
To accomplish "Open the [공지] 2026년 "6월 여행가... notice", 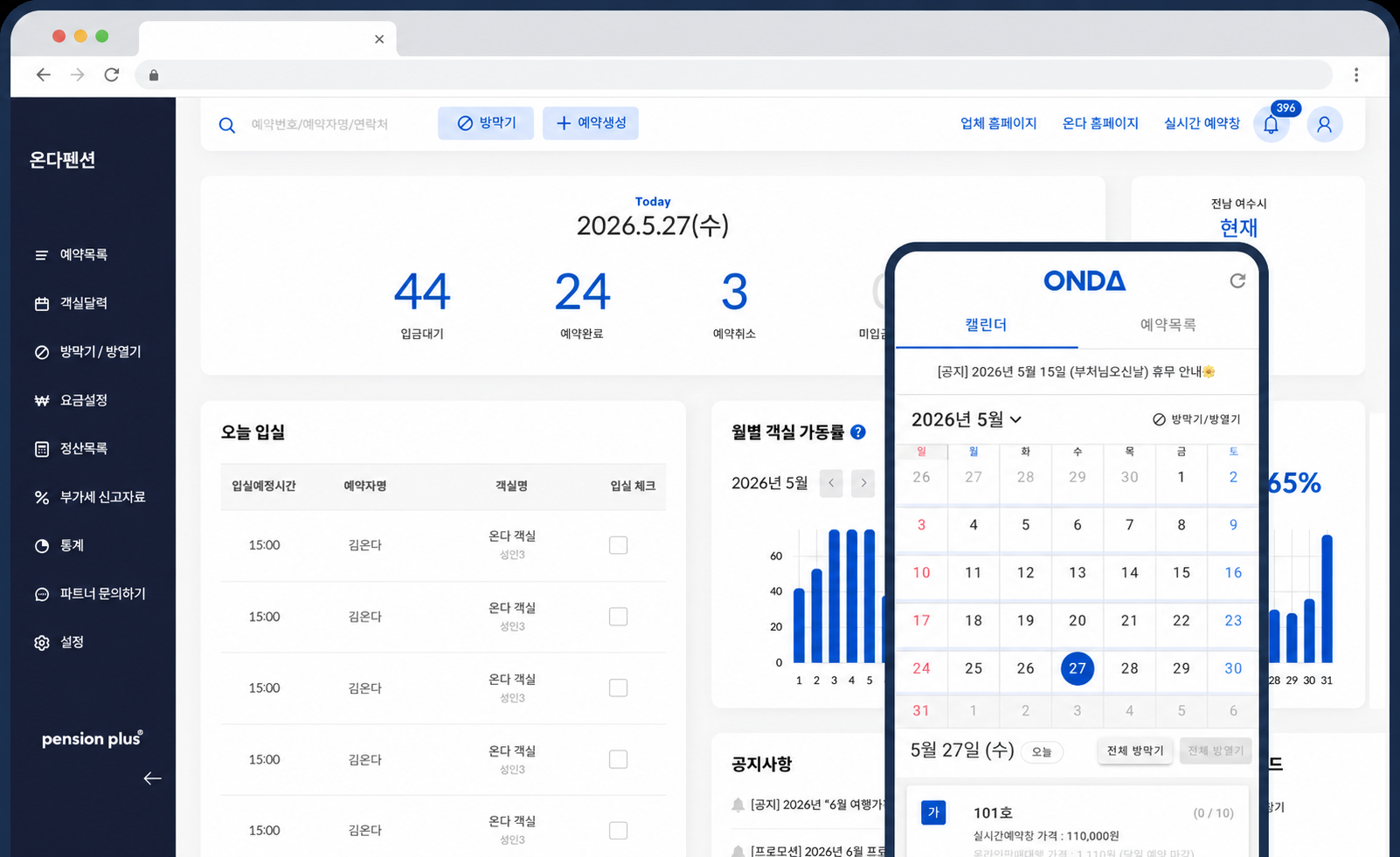I will (x=817, y=805).
